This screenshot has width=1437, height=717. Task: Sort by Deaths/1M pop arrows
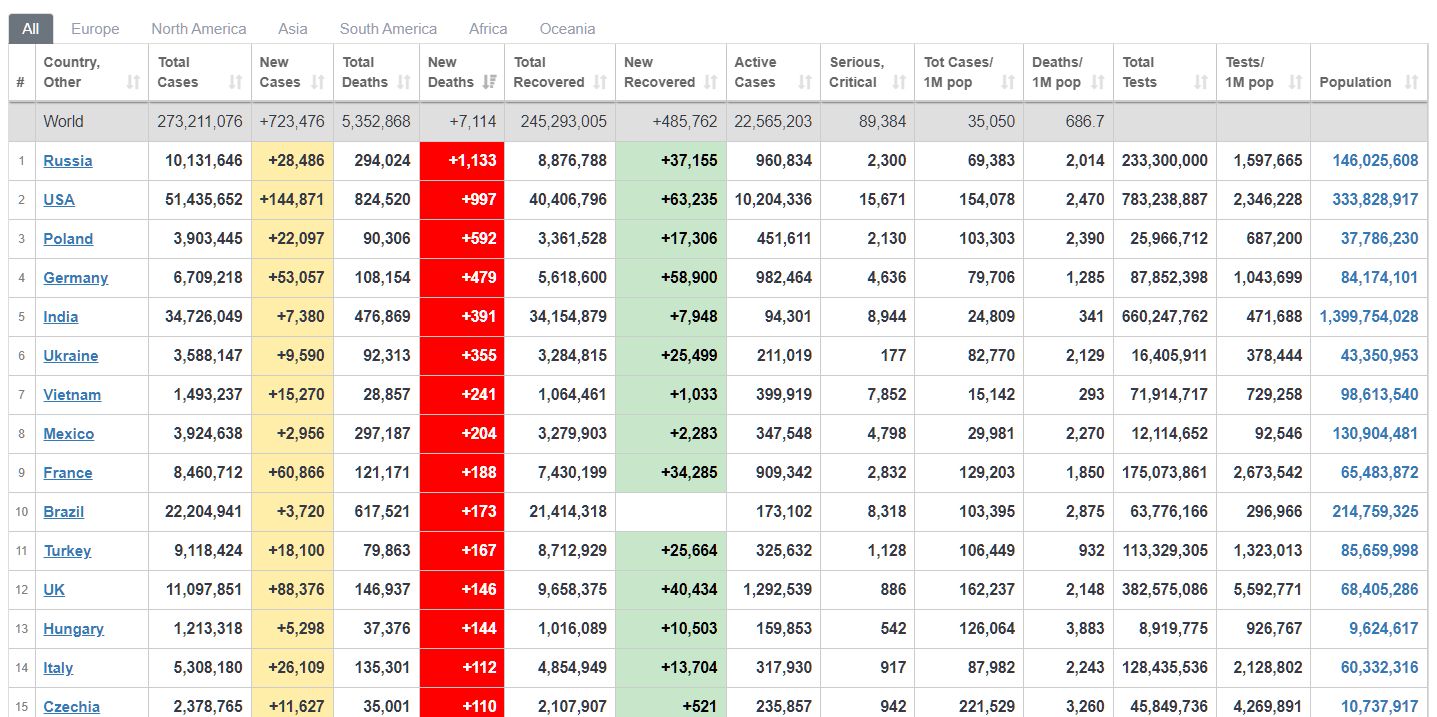coord(1098,82)
